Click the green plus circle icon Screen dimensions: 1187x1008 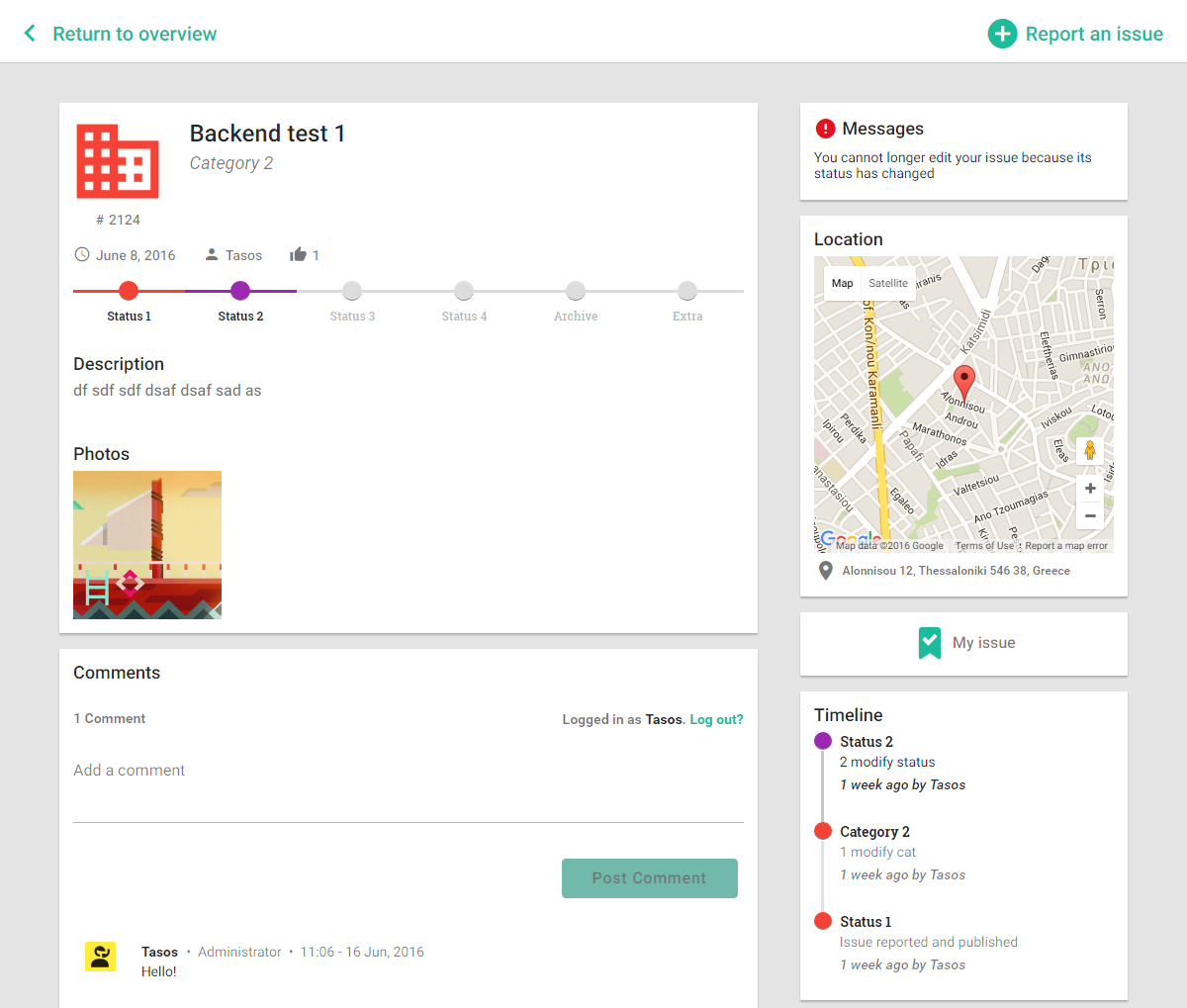(x=1002, y=34)
